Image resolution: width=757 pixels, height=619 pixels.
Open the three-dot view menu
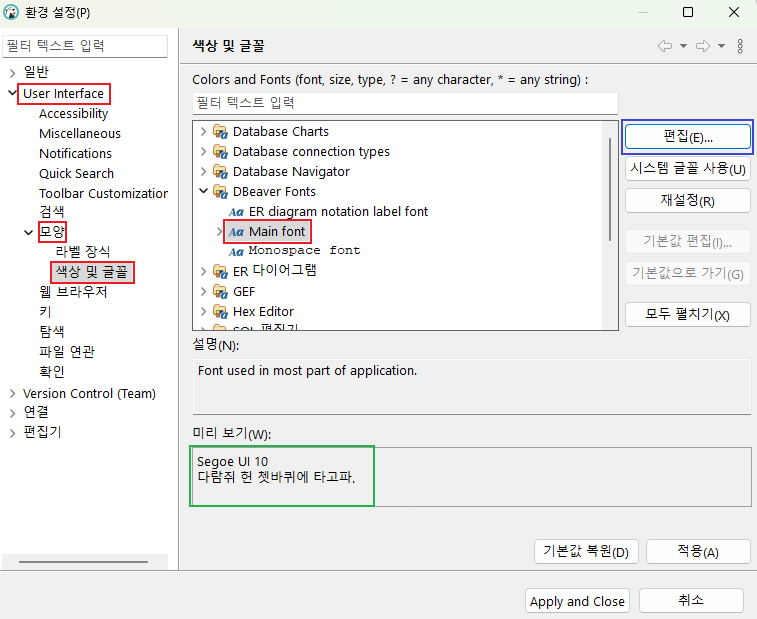pos(740,46)
